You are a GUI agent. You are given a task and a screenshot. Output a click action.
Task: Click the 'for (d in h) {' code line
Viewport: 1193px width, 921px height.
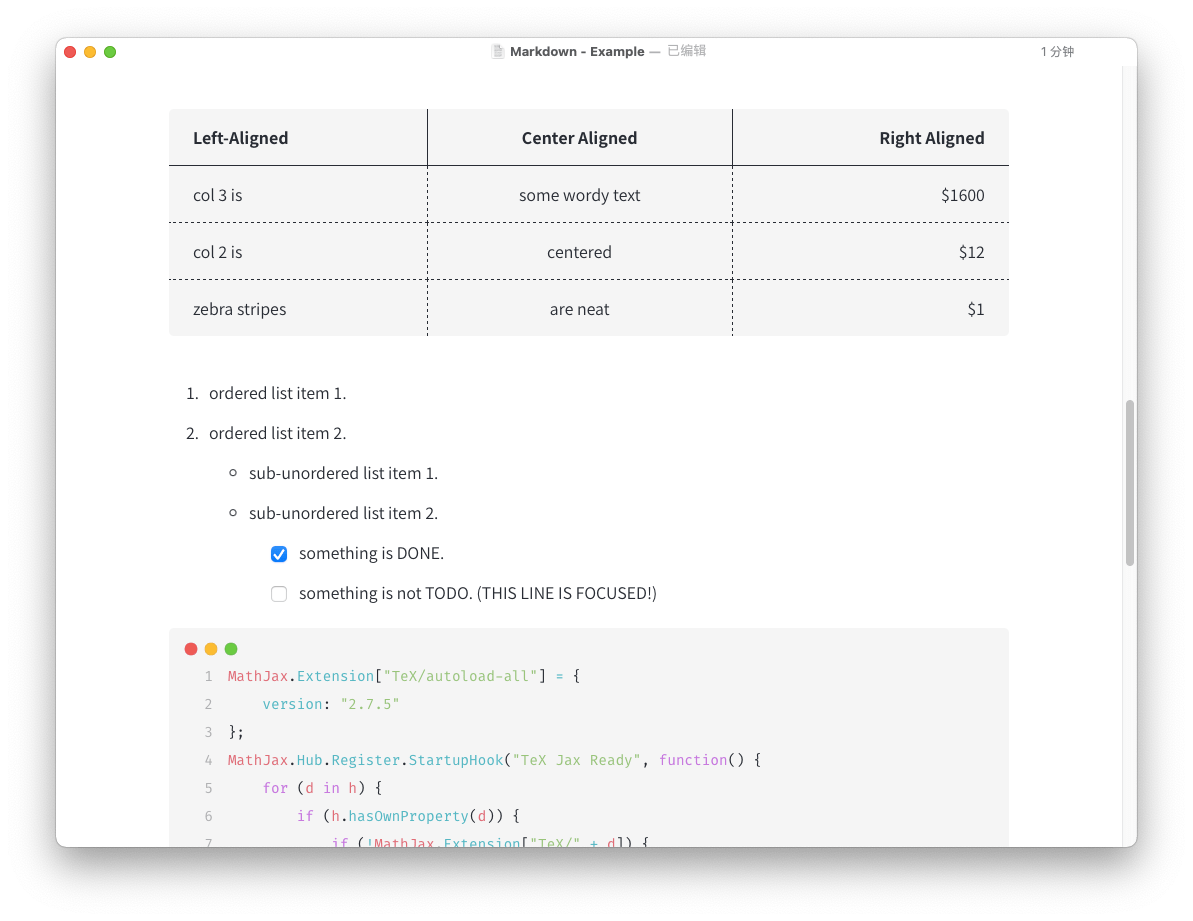[322, 788]
